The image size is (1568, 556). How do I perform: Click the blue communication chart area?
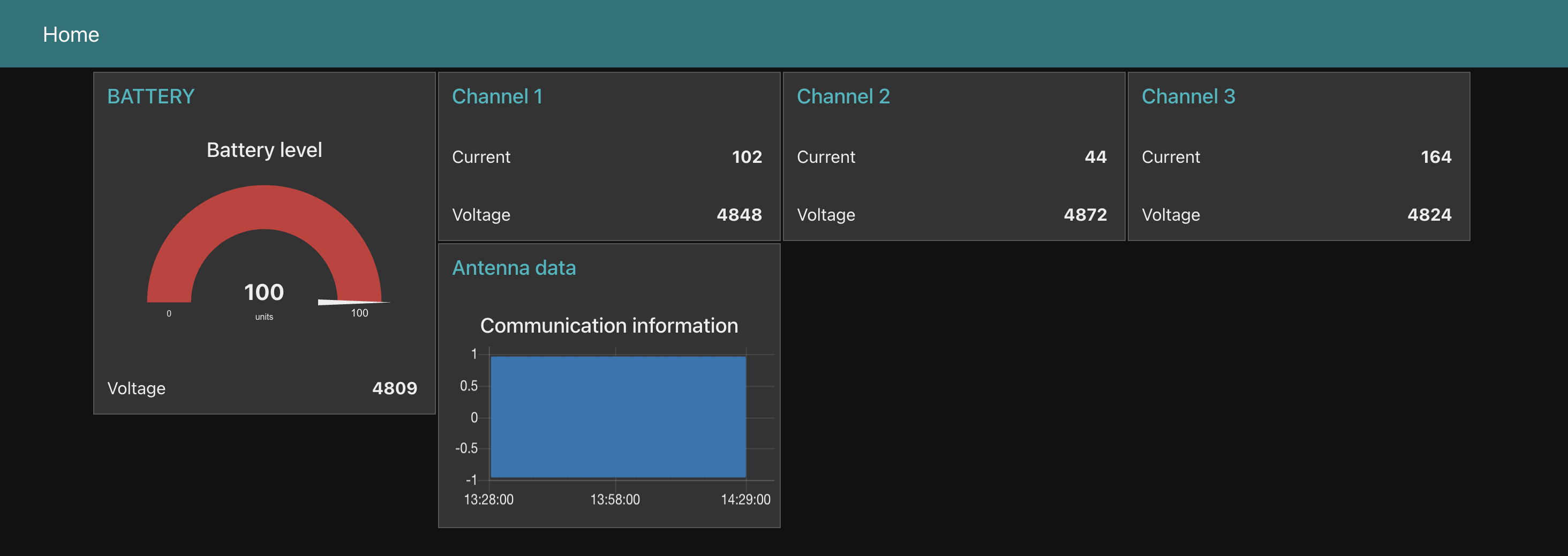point(618,417)
